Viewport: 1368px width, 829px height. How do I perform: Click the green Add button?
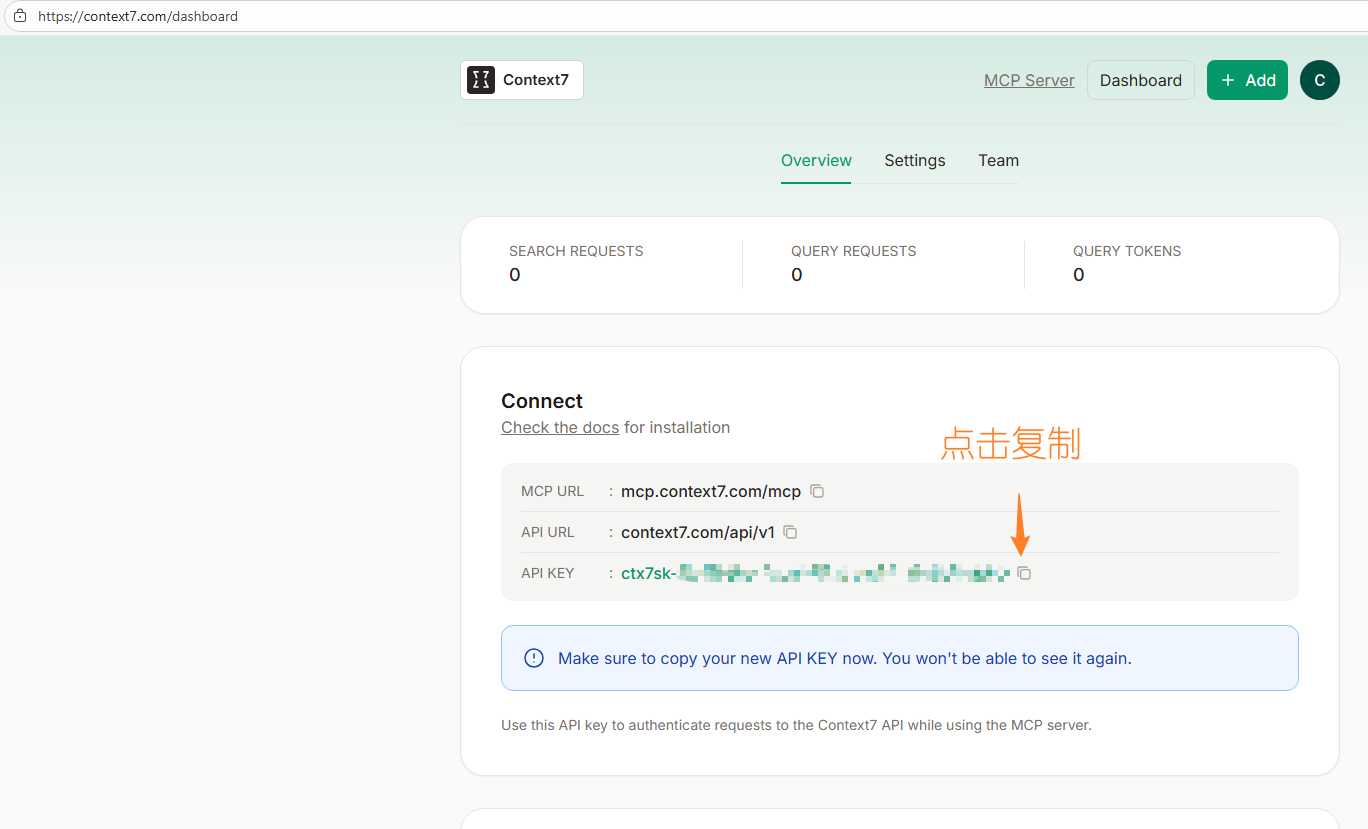click(x=1247, y=80)
